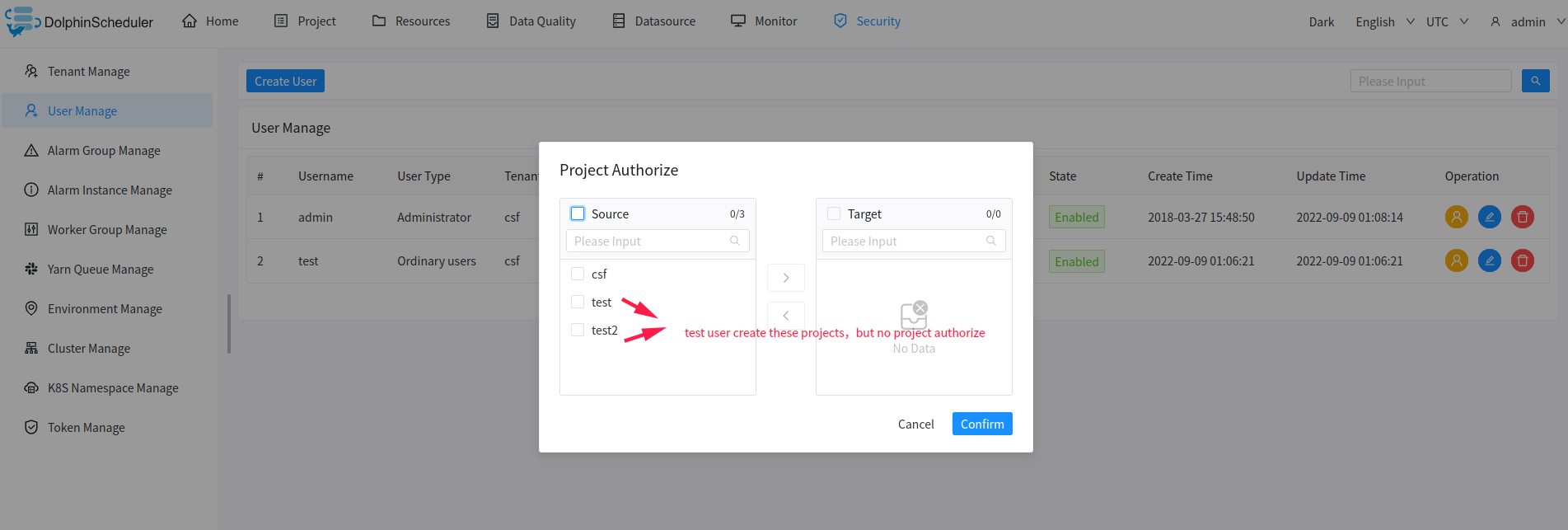This screenshot has height=530, width=1568.
Task: Click the search icon in Source filter
Action: [735, 241]
